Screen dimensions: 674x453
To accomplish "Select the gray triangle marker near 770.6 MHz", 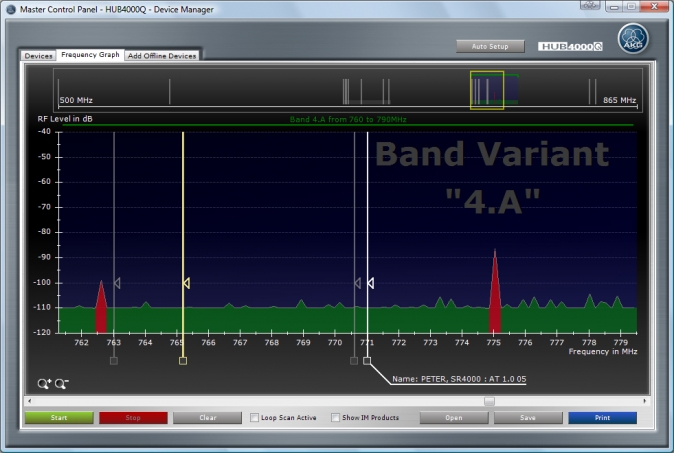I will tap(358, 283).
